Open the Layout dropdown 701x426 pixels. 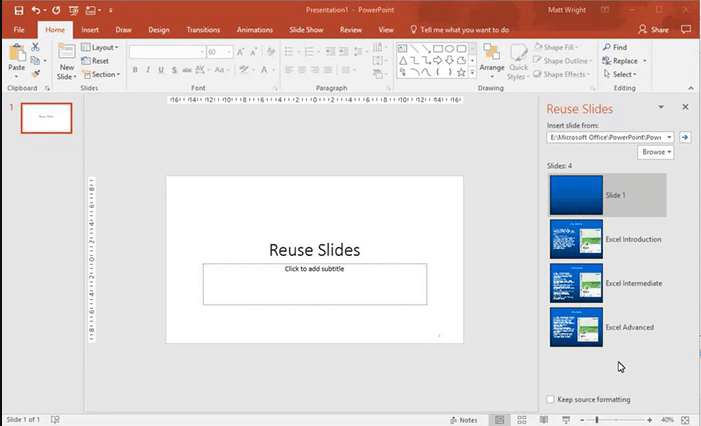pyautogui.click(x=101, y=47)
